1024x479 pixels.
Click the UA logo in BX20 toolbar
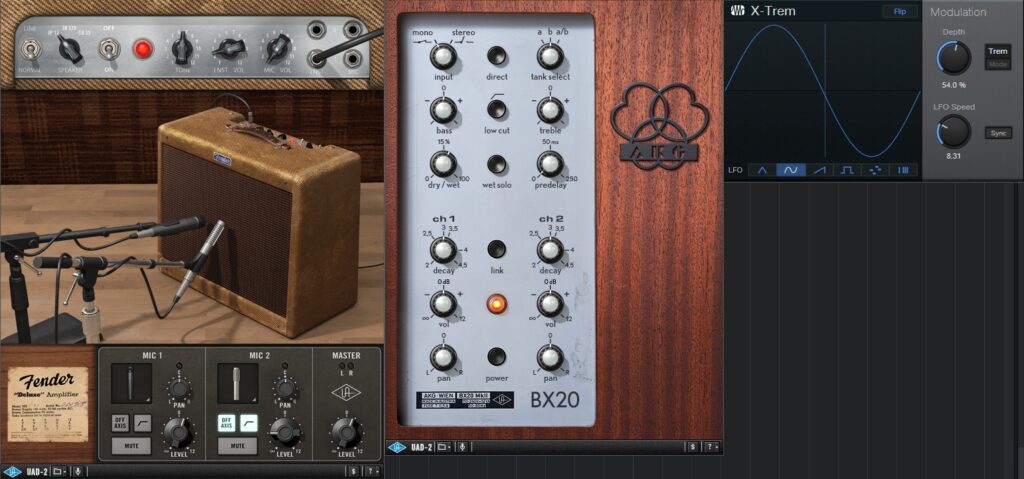coord(396,447)
